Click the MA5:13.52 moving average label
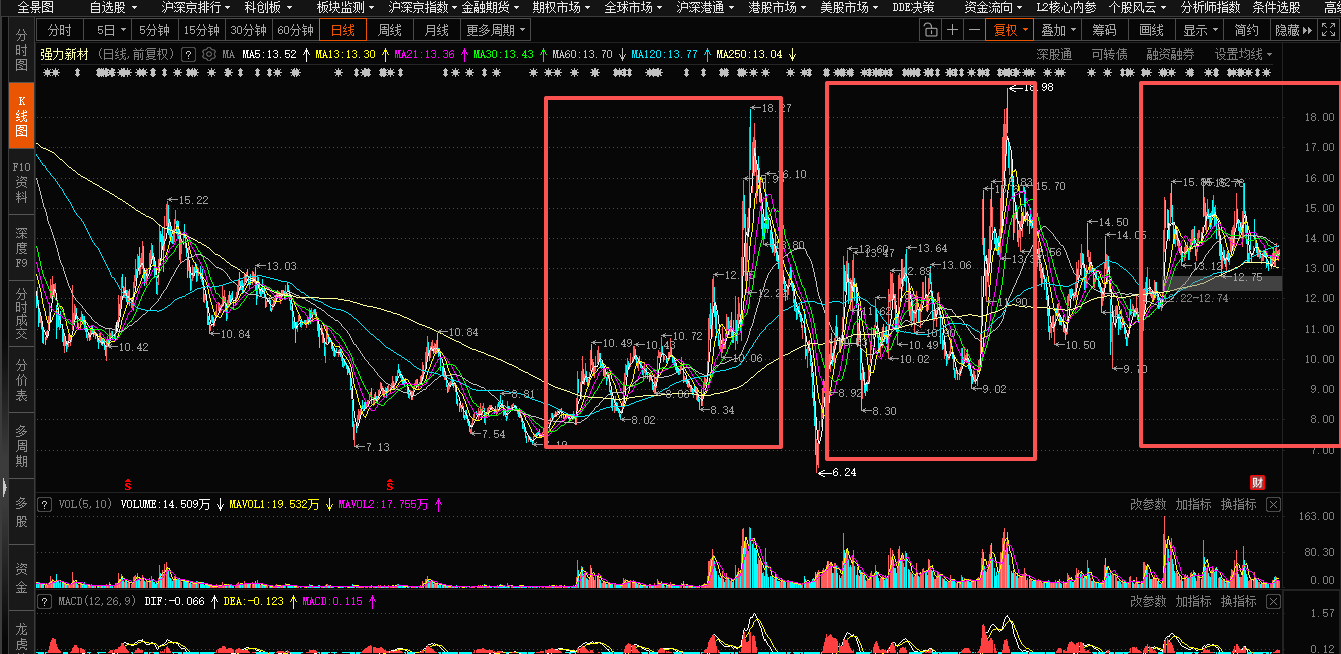1341x654 pixels. 270,54
